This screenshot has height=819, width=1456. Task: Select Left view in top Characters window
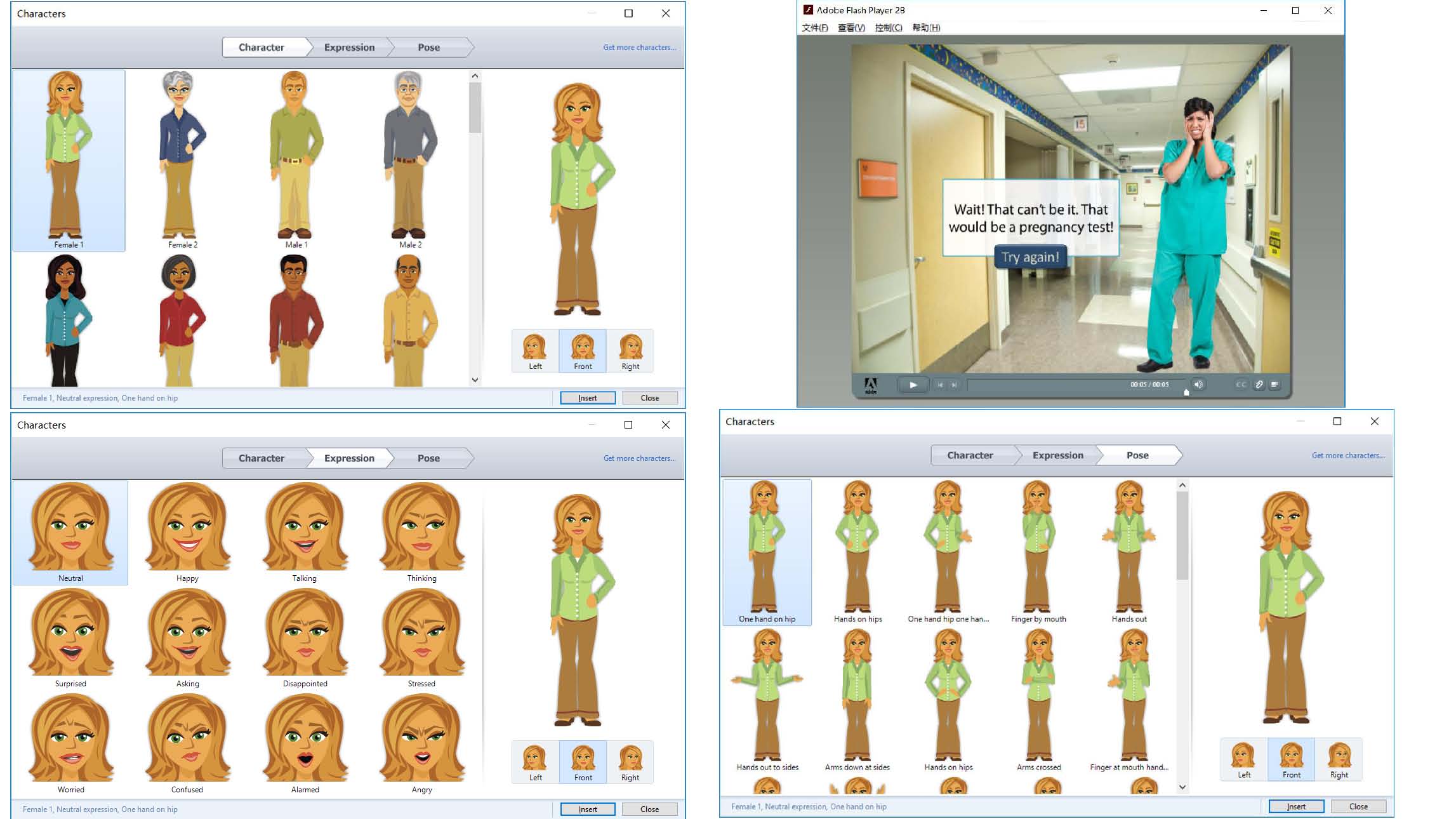coord(535,351)
